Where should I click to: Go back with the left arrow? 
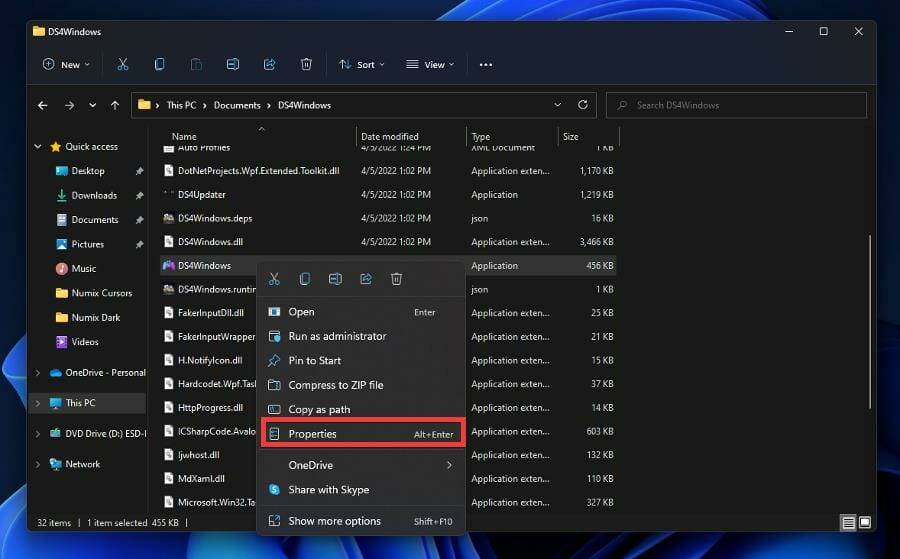pos(42,105)
